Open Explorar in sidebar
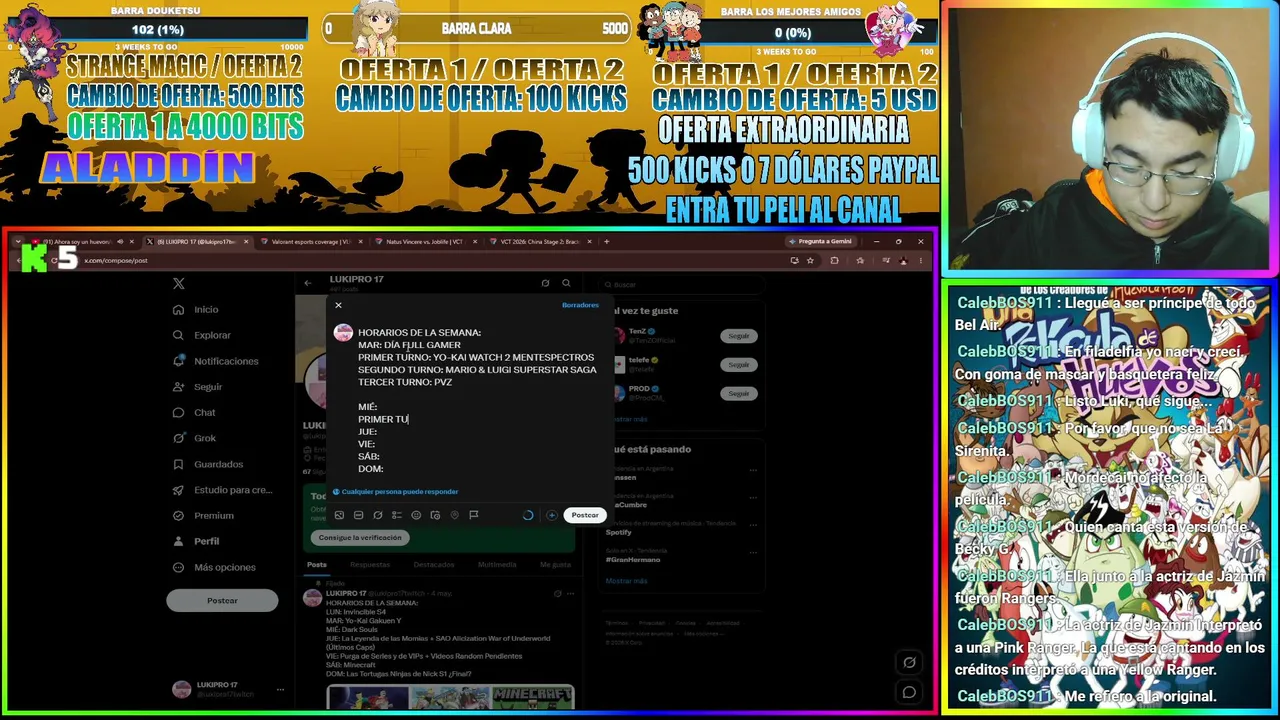The image size is (1280, 720). 202,335
